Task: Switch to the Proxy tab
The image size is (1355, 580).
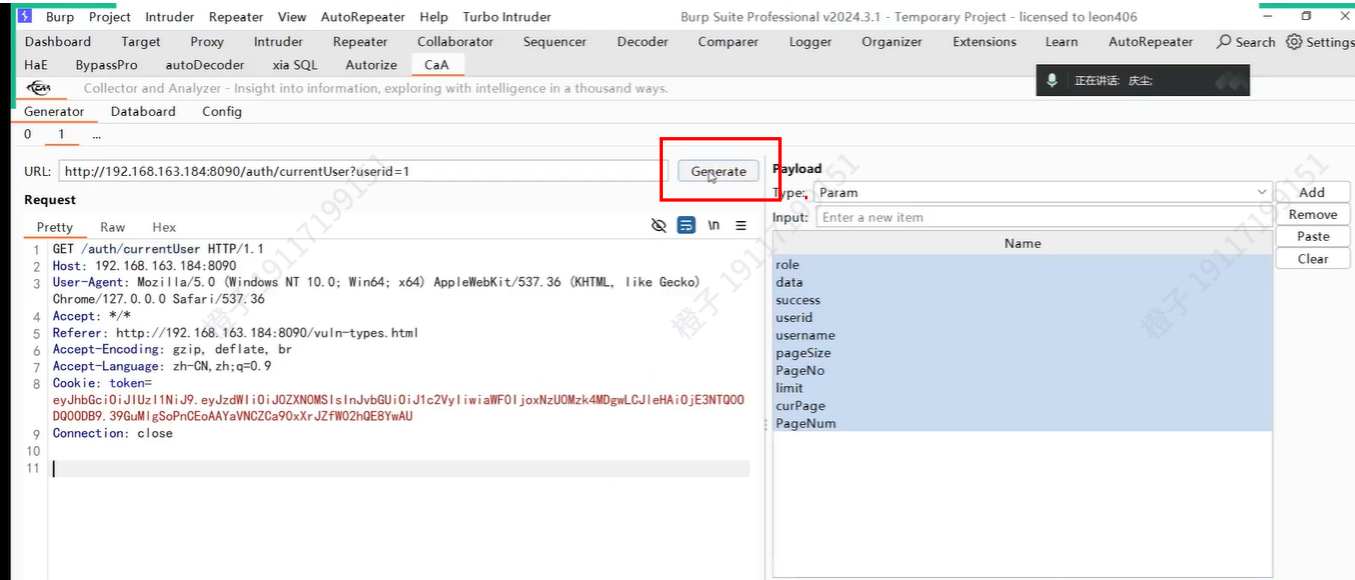Action: tap(207, 42)
